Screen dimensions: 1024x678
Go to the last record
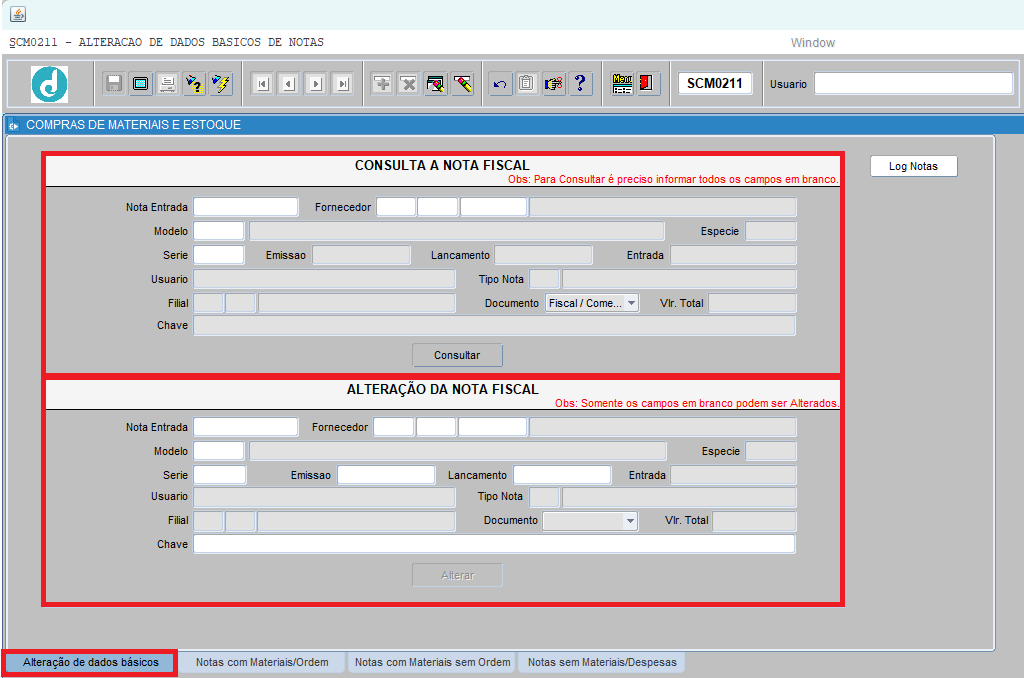click(343, 84)
